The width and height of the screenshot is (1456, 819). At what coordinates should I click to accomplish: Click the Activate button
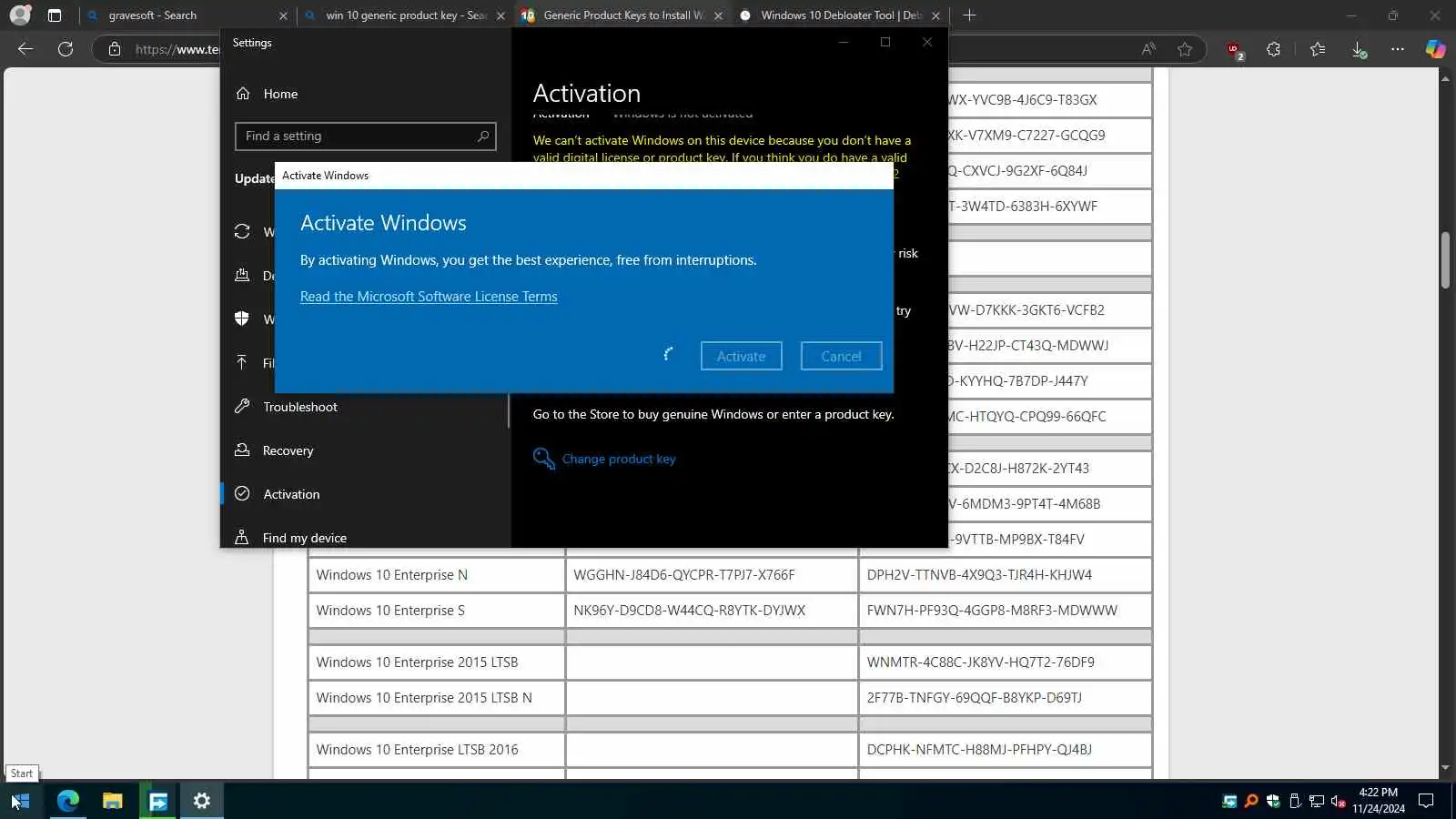coord(741,357)
